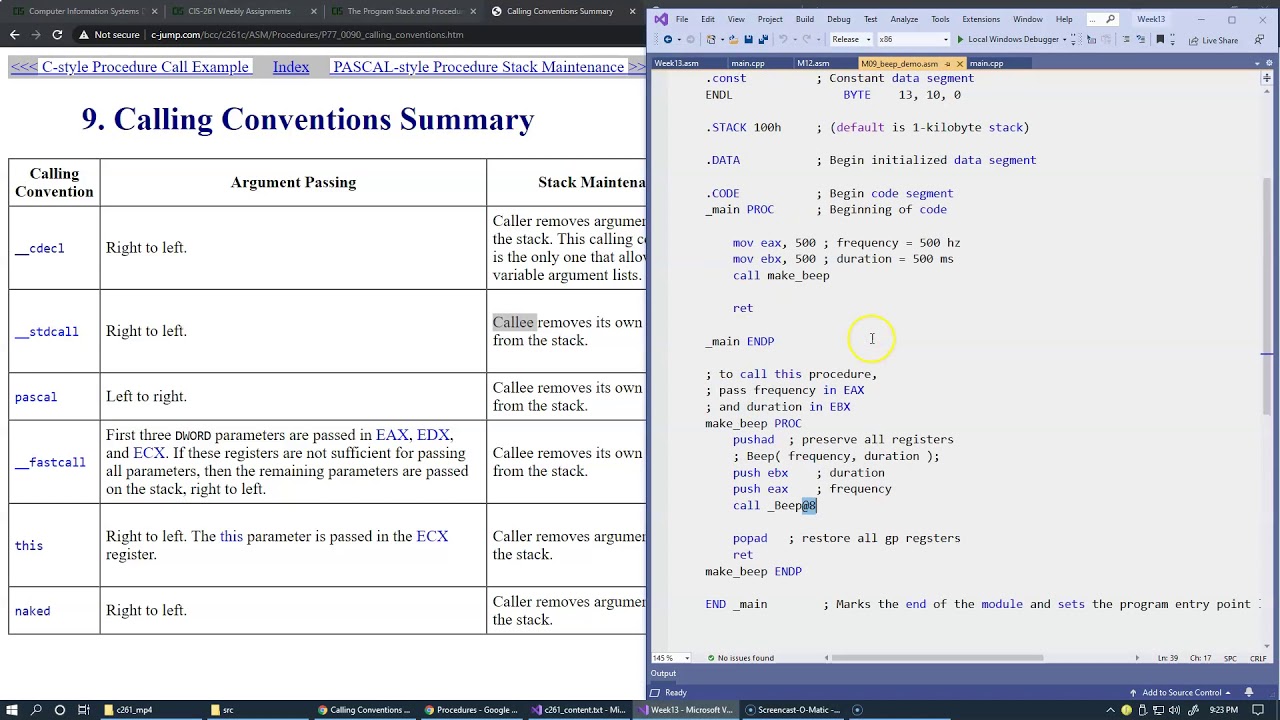Open Live Share in Visual Studio
This screenshot has width=1280, height=720.
click(x=1213, y=40)
